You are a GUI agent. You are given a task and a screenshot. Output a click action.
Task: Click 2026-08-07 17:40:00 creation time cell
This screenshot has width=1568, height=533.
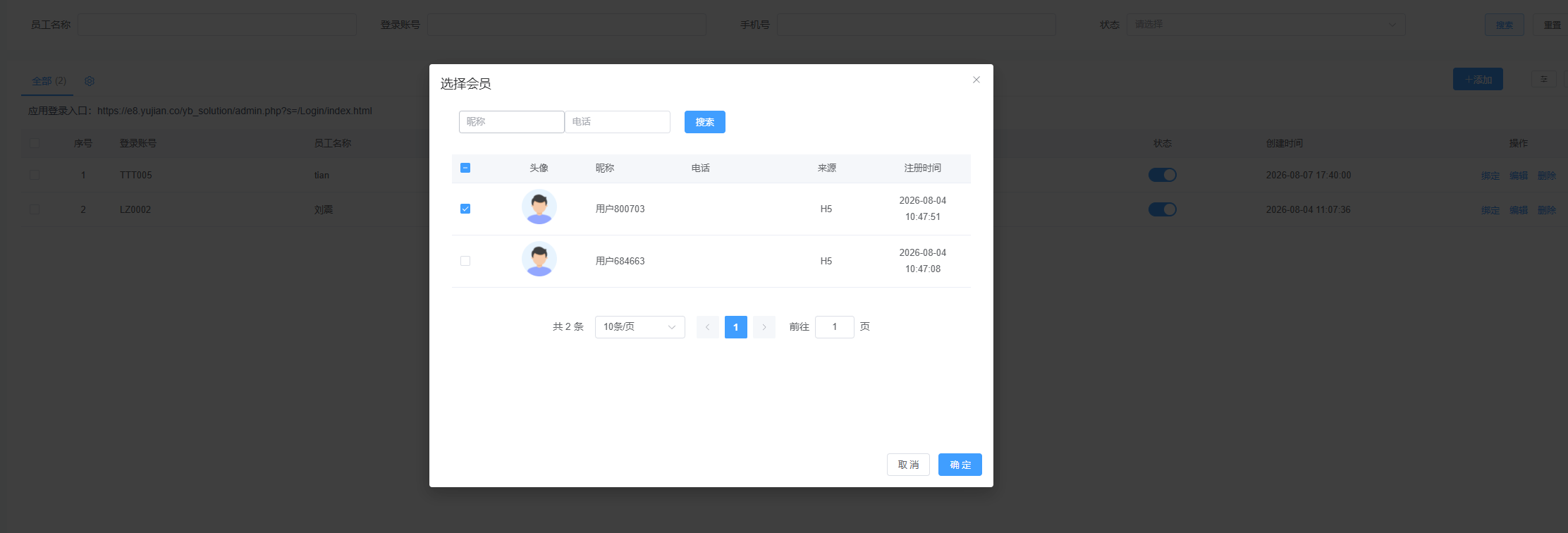[x=1309, y=175]
